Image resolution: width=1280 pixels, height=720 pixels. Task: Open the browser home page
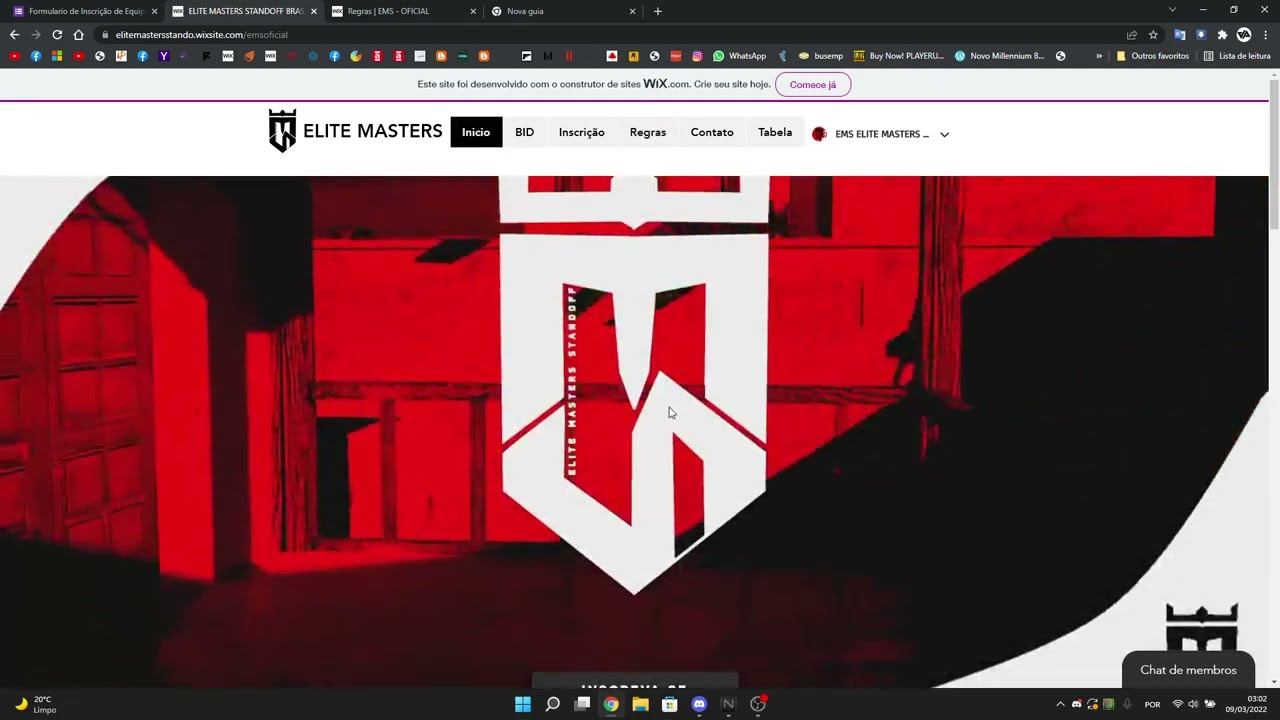point(79,35)
